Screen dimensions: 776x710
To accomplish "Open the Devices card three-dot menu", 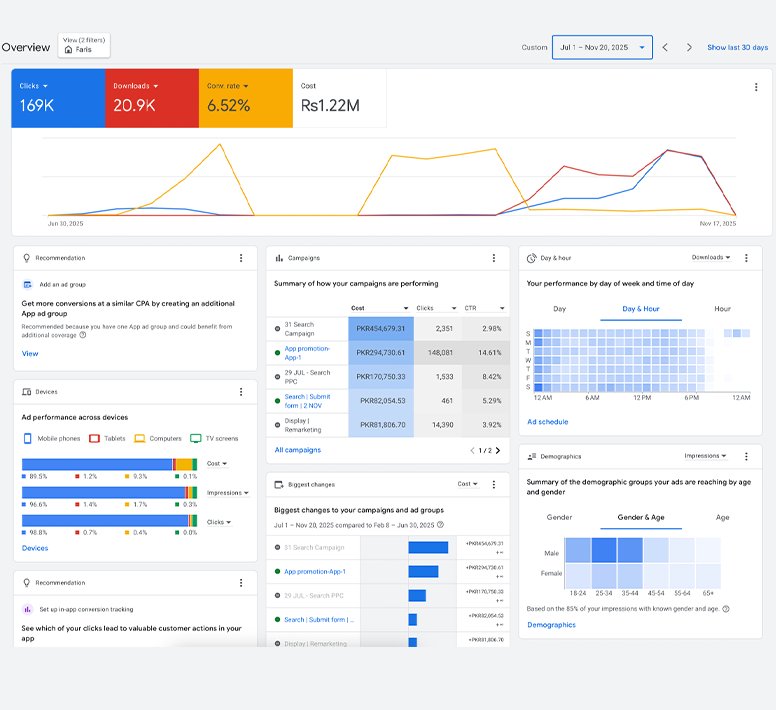I will pos(241,392).
